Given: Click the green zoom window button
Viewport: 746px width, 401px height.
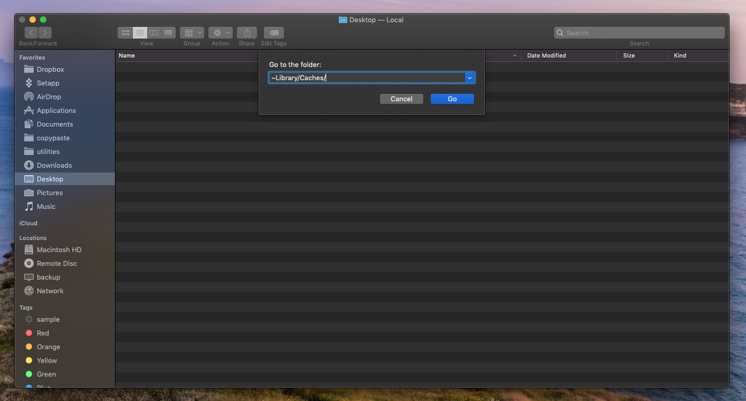Looking at the screenshot, I should 43,20.
